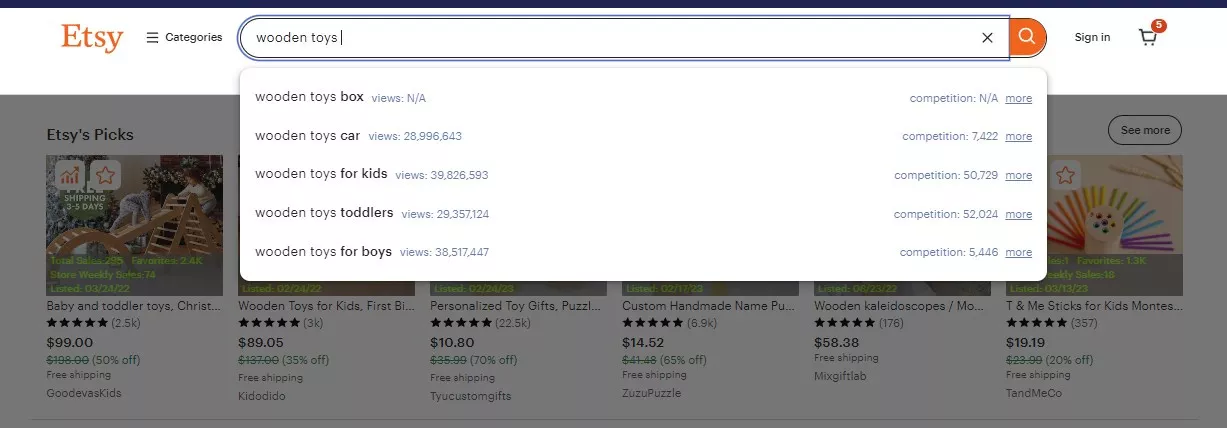Open Baby and toddler toys listing title

pos(135,305)
